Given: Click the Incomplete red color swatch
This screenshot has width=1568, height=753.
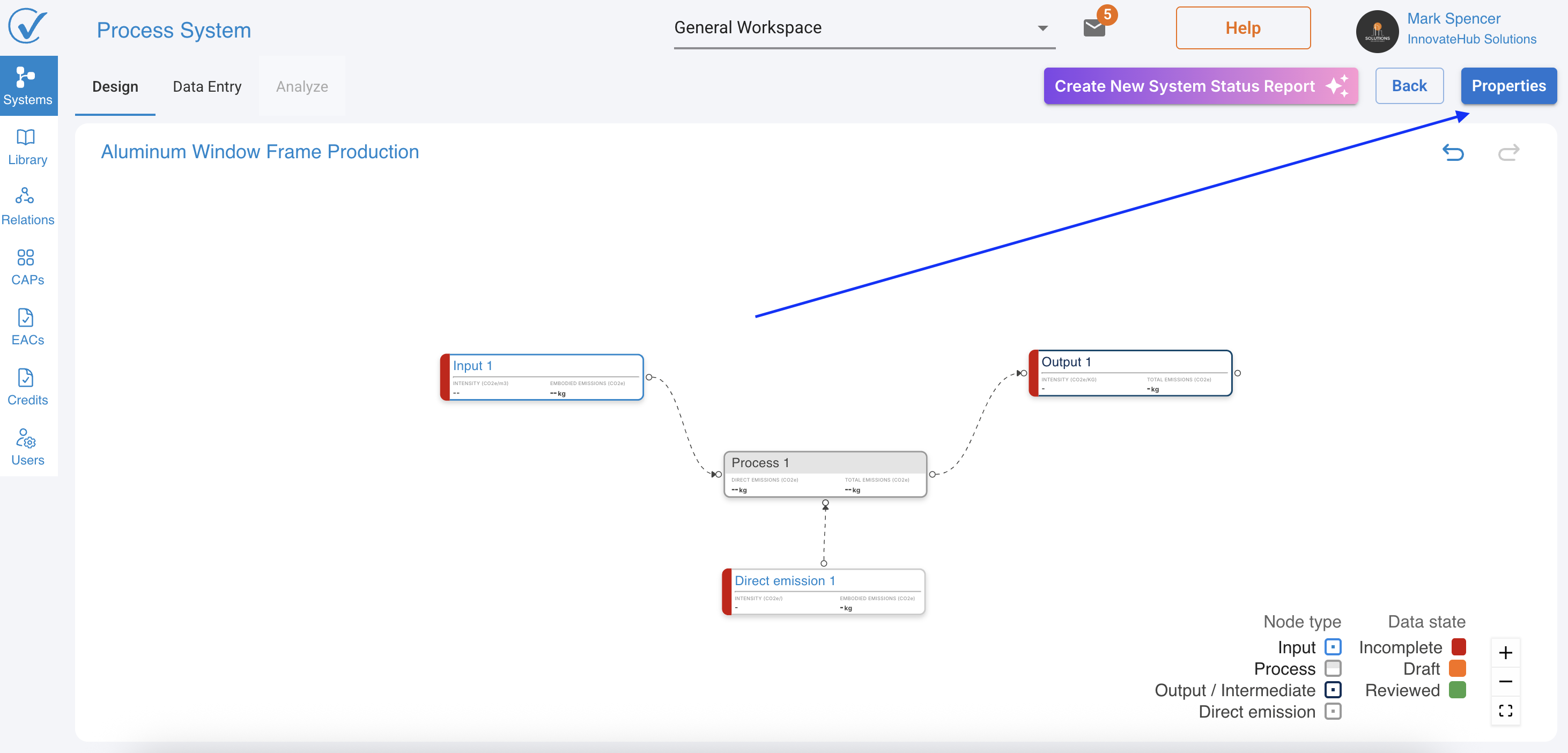Looking at the screenshot, I should click(1459, 646).
